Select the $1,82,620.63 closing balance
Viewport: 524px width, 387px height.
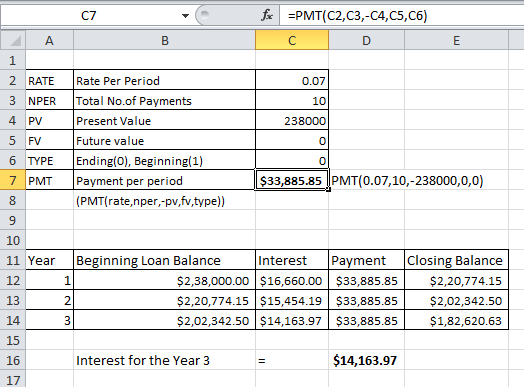(456, 320)
